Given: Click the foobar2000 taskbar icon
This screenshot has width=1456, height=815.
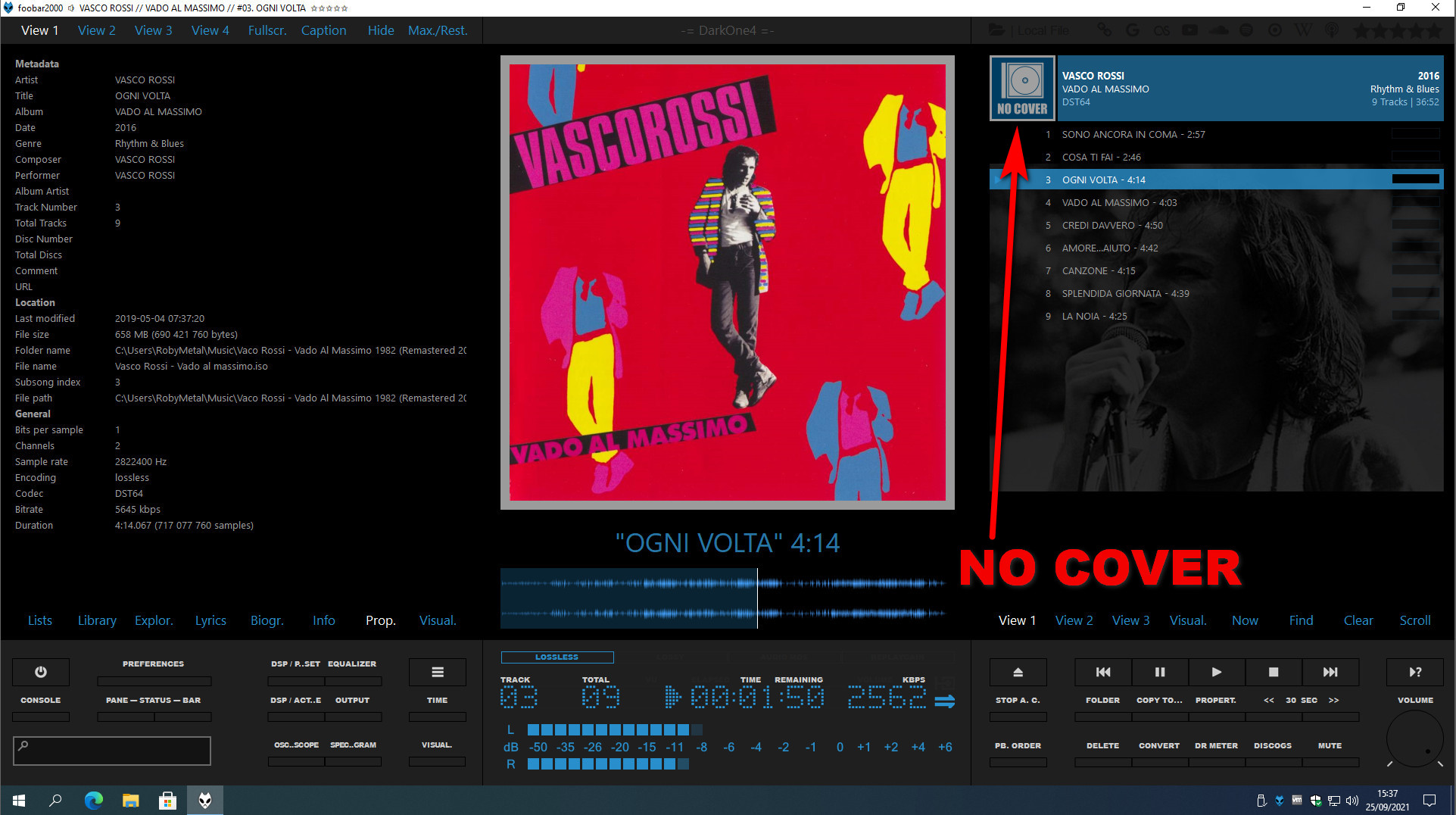Looking at the screenshot, I should coord(204,800).
